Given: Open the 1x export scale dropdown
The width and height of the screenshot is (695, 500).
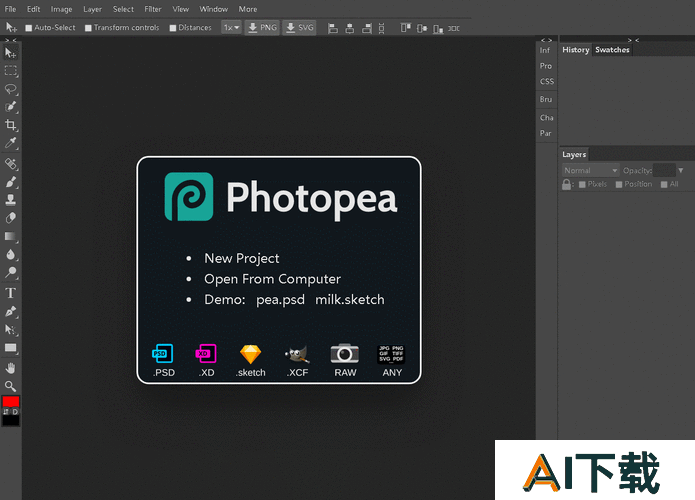Looking at the screenshot, I should (231, 27).
